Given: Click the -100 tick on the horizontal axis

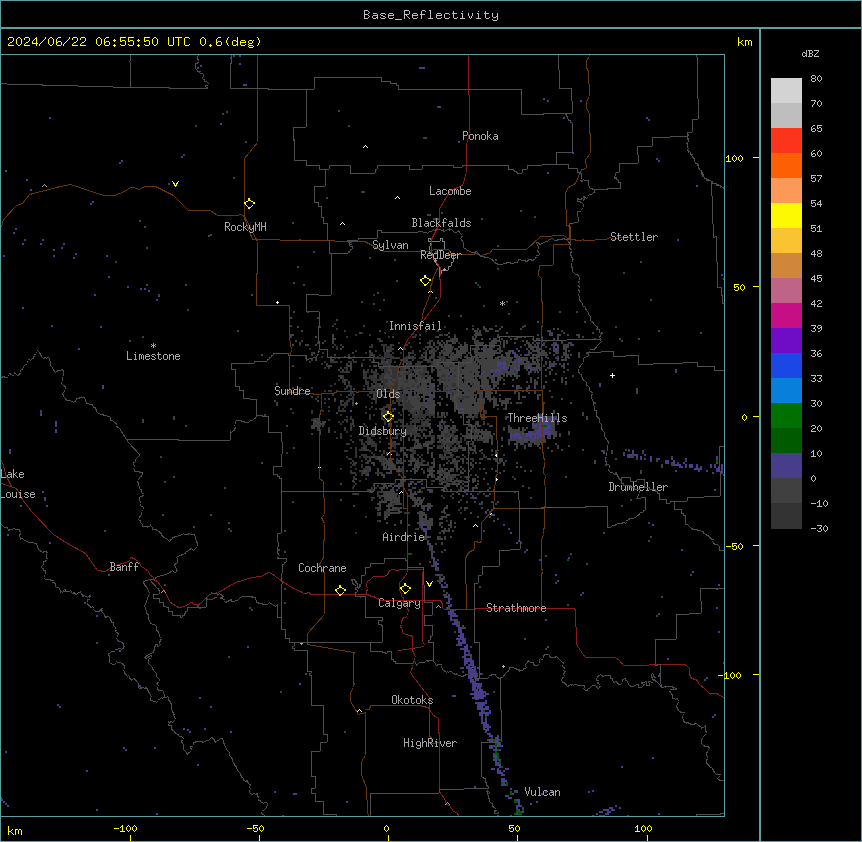Looking at the screenshot, I should [x=125, y=828].
